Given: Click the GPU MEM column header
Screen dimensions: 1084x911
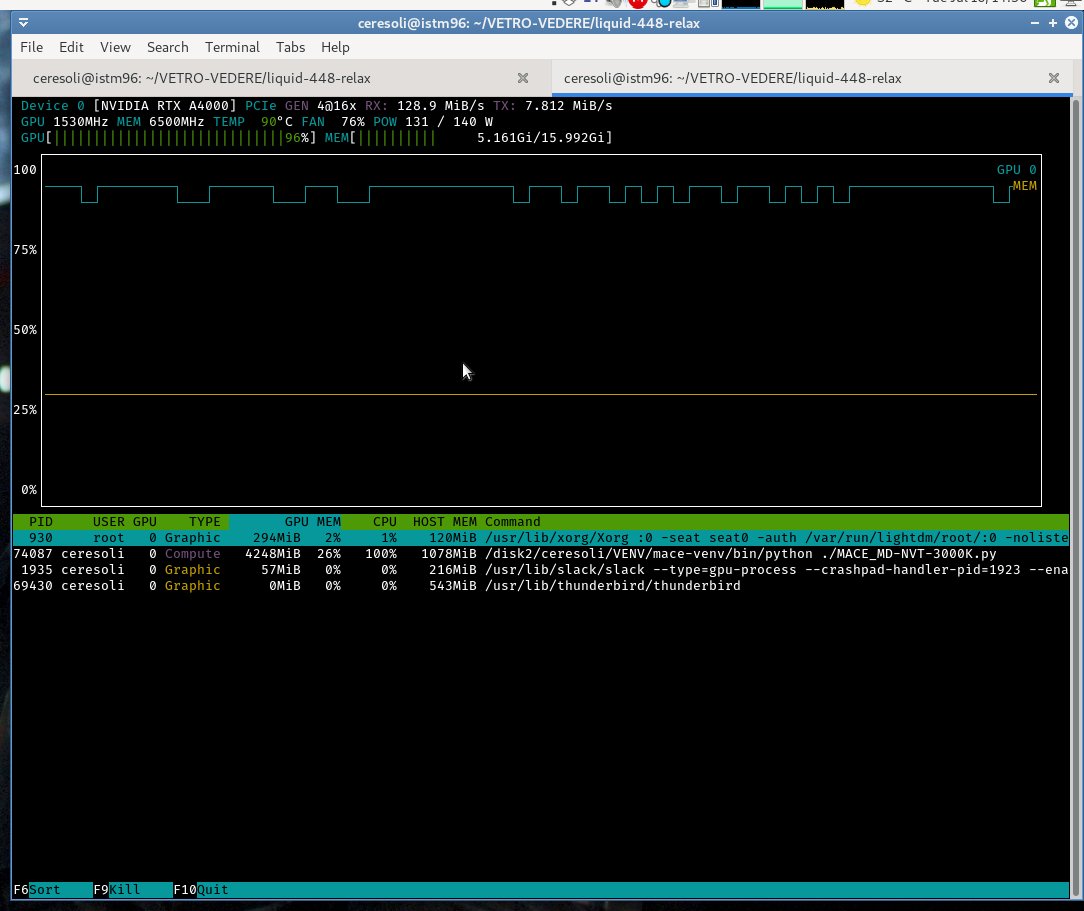Looking at the screenshot, I should 312,522.
